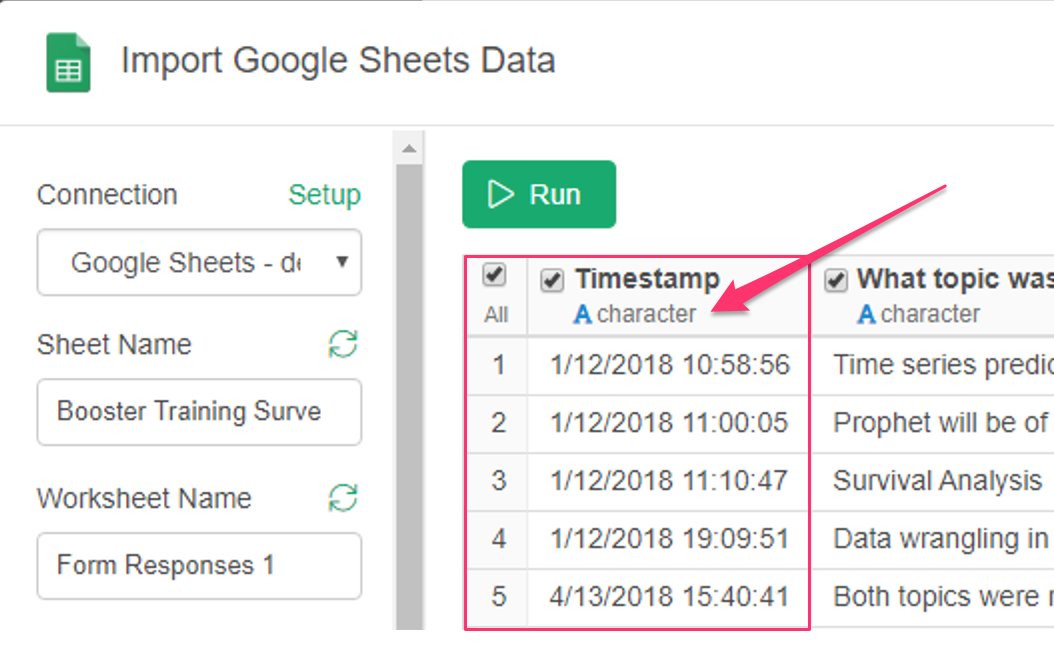Click row number 3
1054x672 pixels.
coord(498,480)
